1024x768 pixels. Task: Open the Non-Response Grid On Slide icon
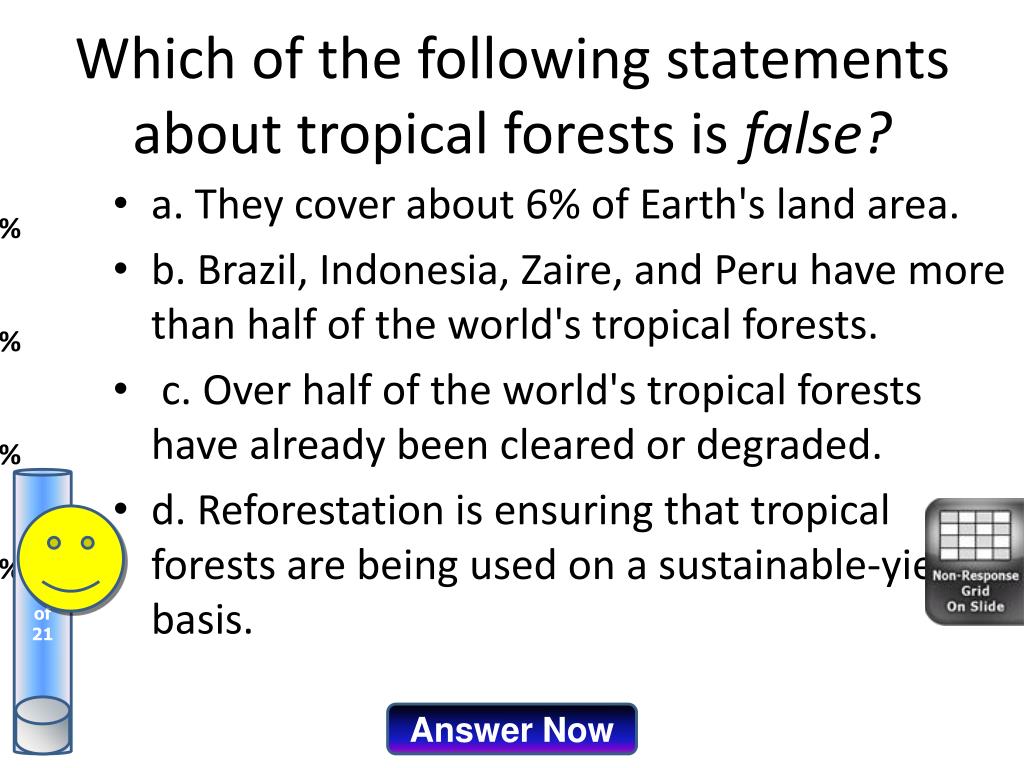tap(975, 562)
